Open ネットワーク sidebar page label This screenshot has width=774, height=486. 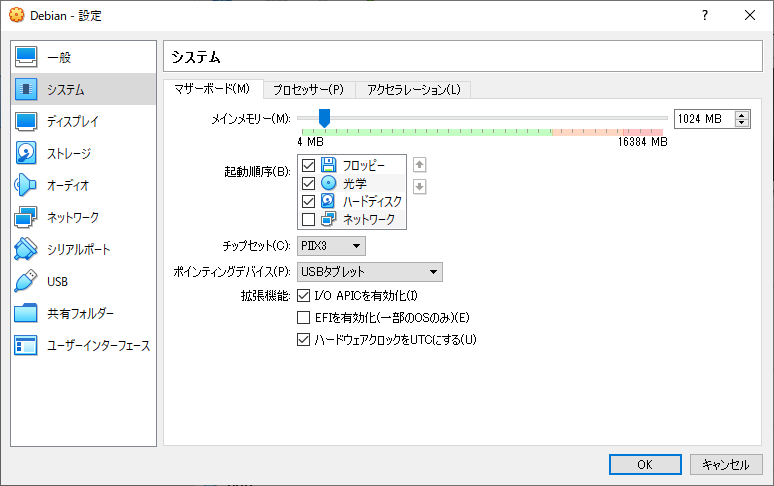click(73, 218)
